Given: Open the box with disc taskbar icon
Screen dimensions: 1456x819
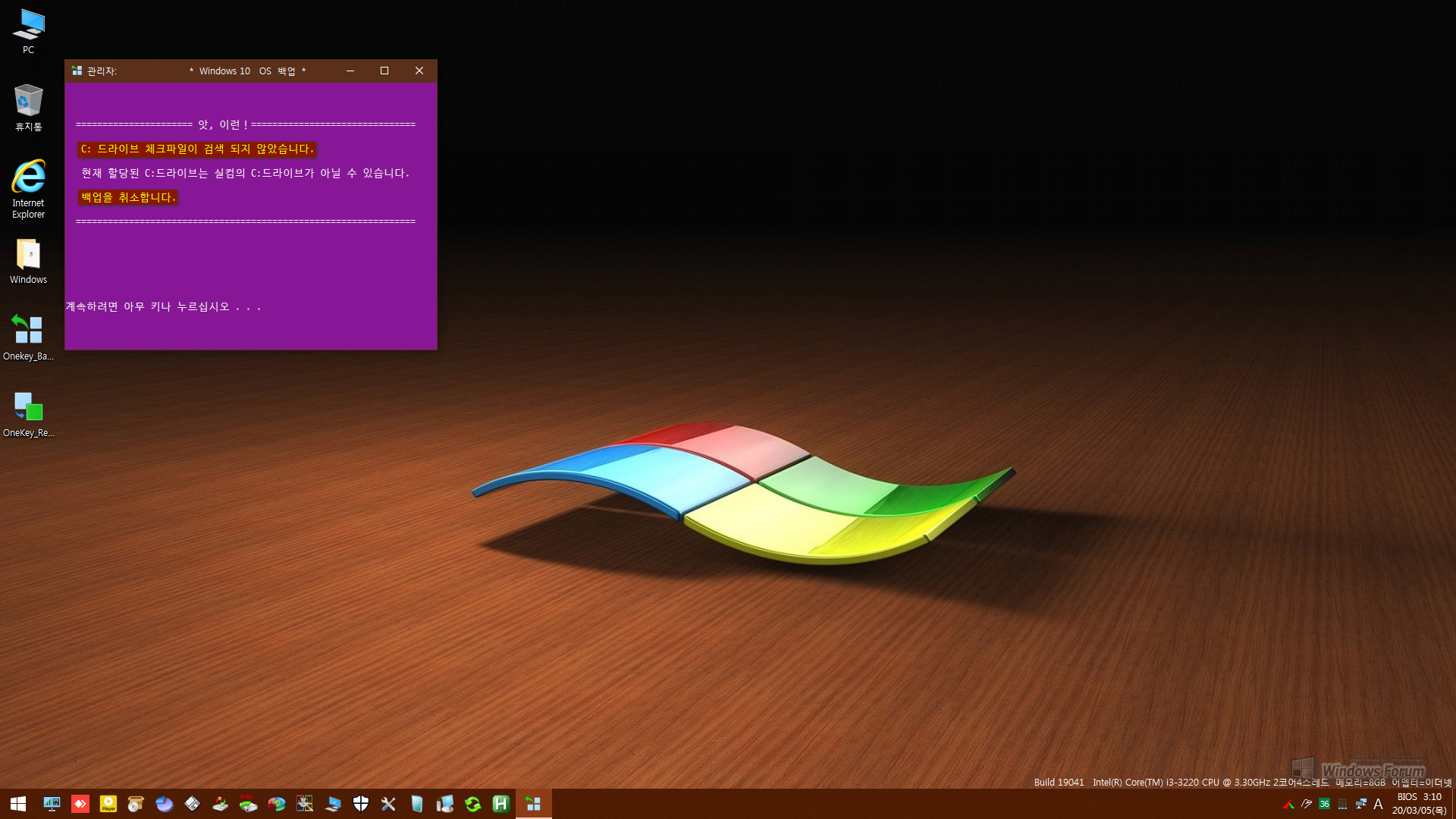Looking at the screenshot, I should 136,804.
